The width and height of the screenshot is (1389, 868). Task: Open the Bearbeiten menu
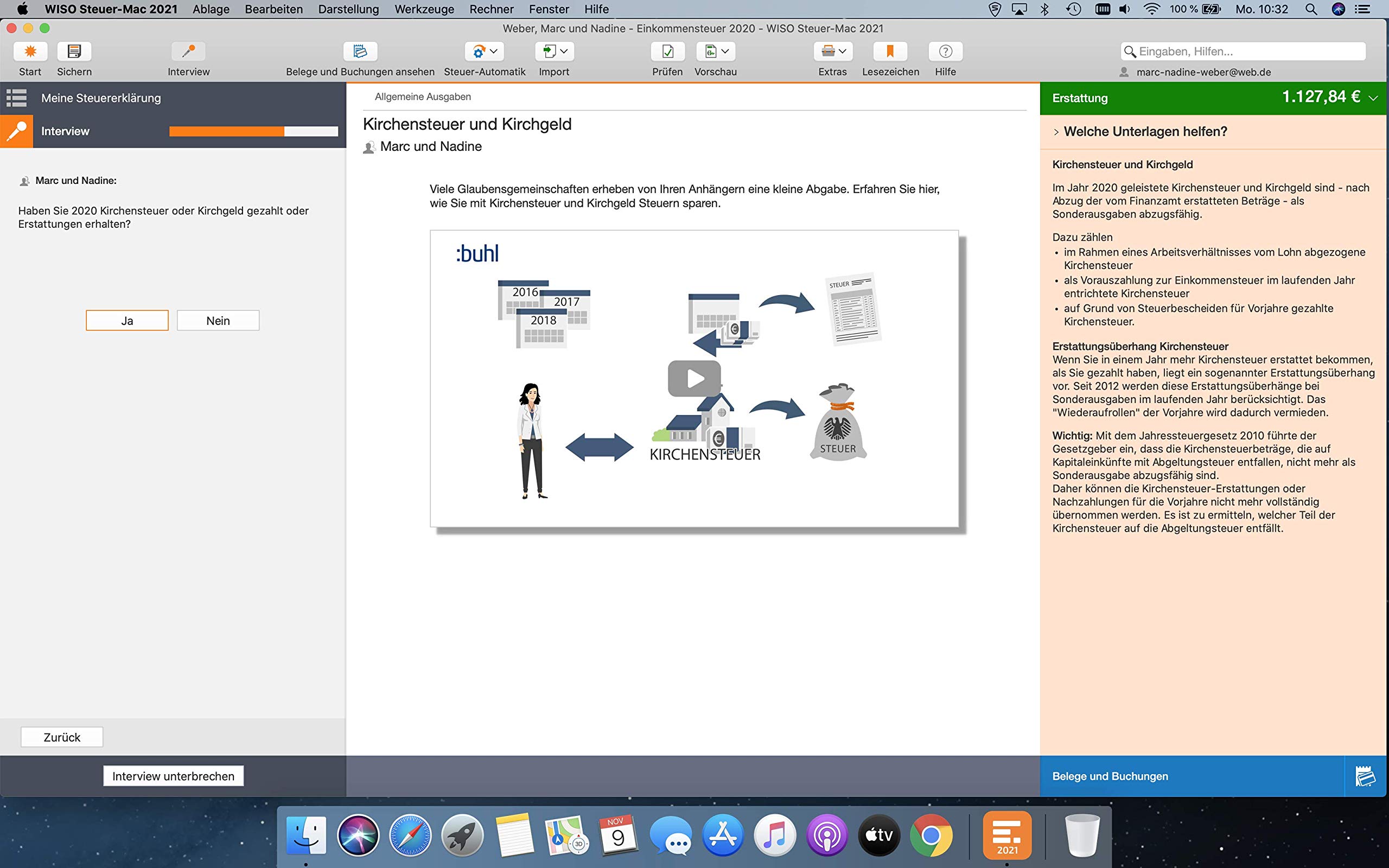(274, 9)
